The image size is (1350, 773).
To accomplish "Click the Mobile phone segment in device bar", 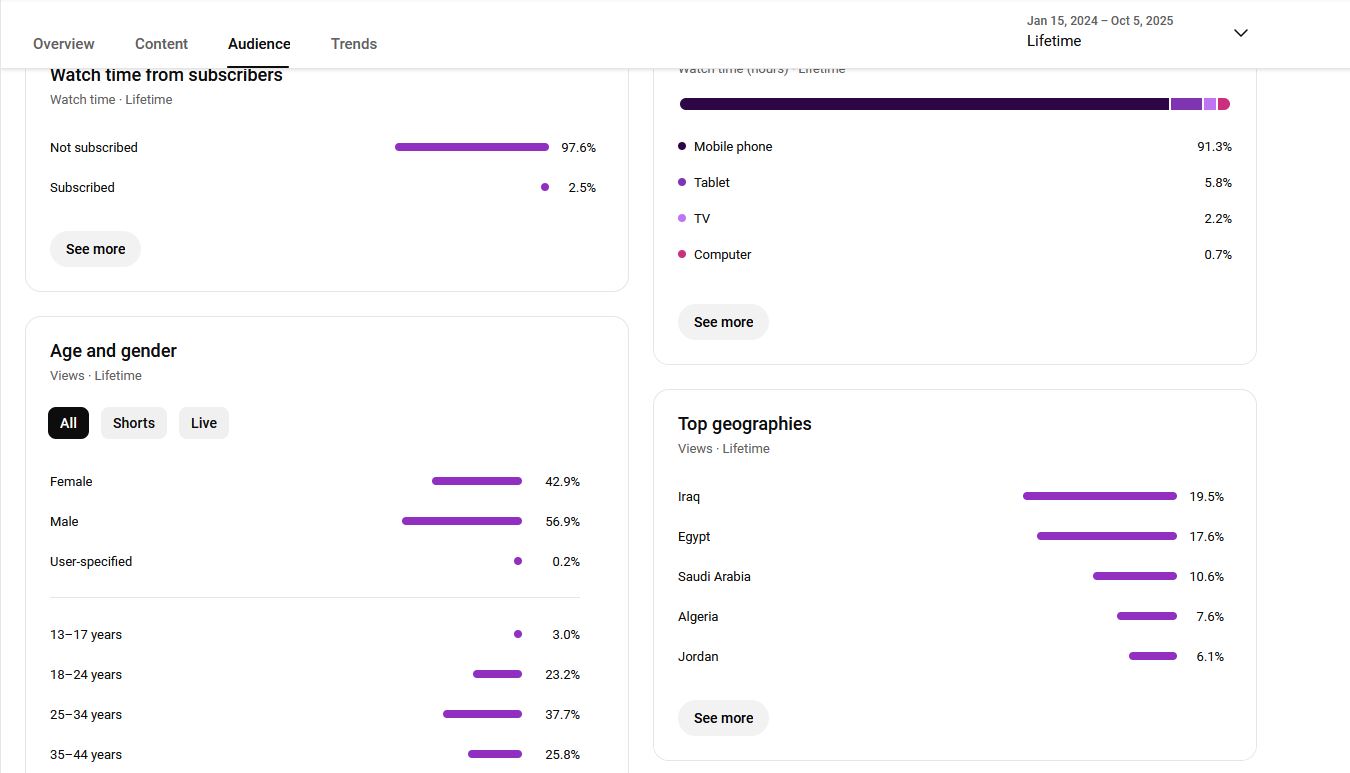I will pyautogui.click(x=924, y=104).
